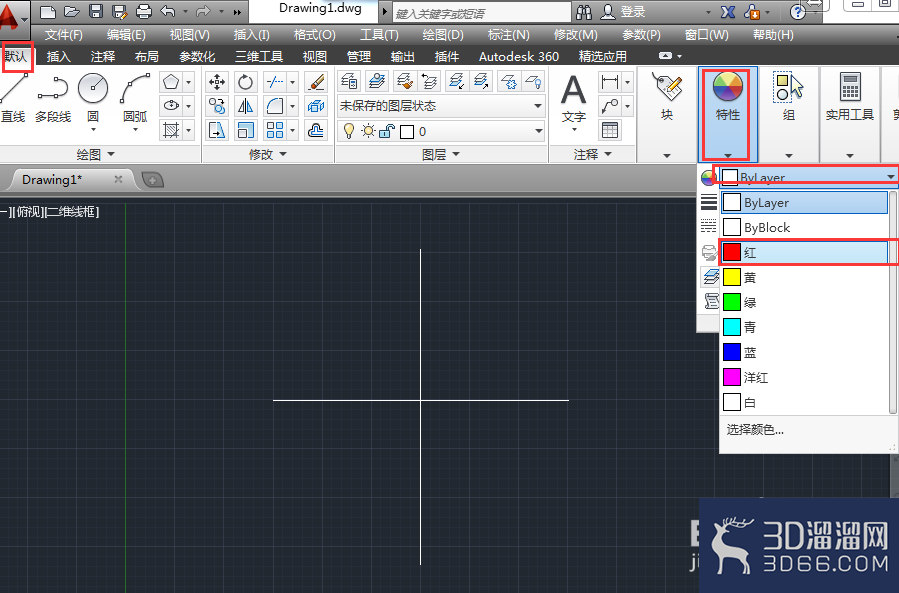Click the Open file folder icon
Screen dimensions: 899x593
[x=72, y=11]
